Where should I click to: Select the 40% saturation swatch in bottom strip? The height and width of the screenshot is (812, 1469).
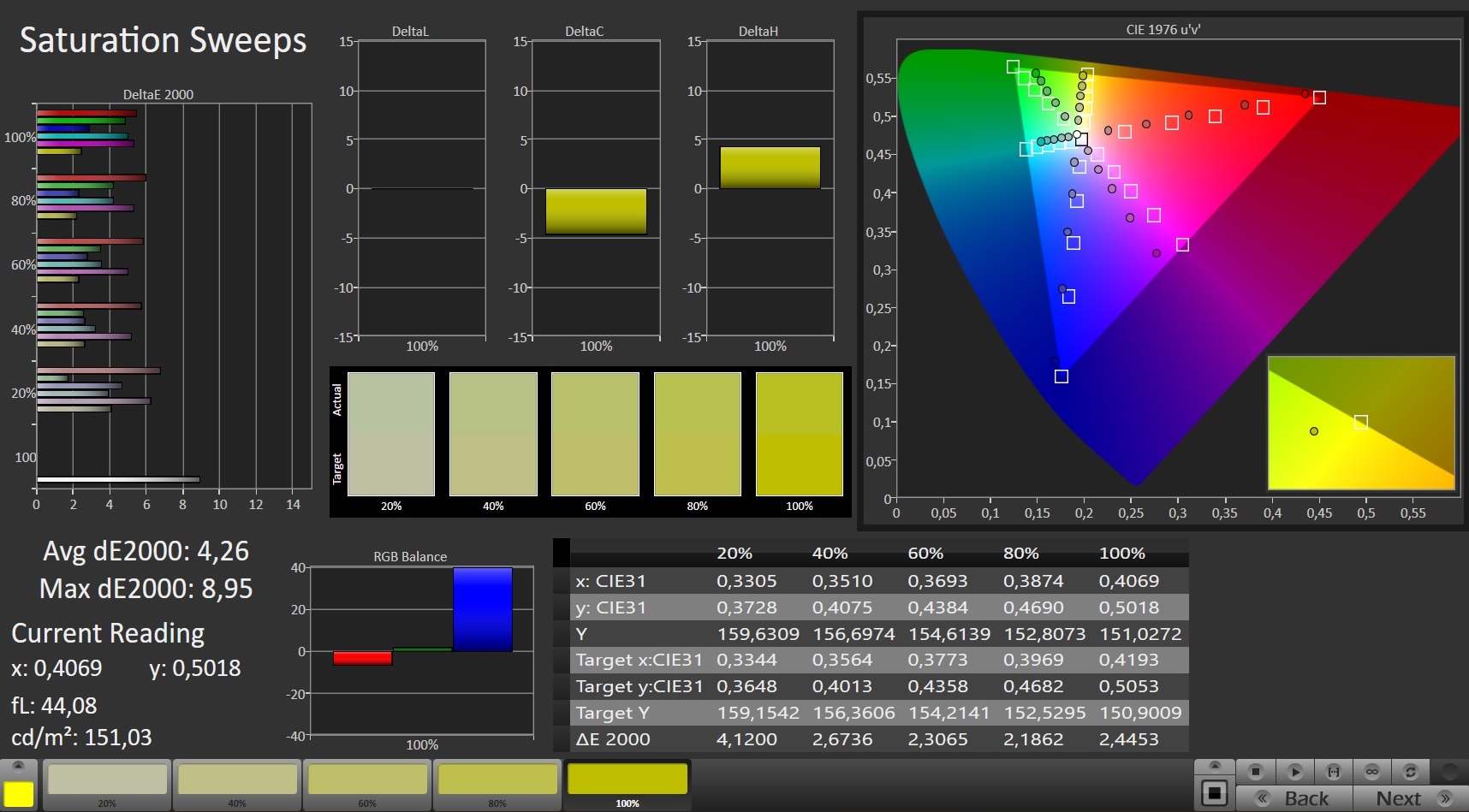237,785
